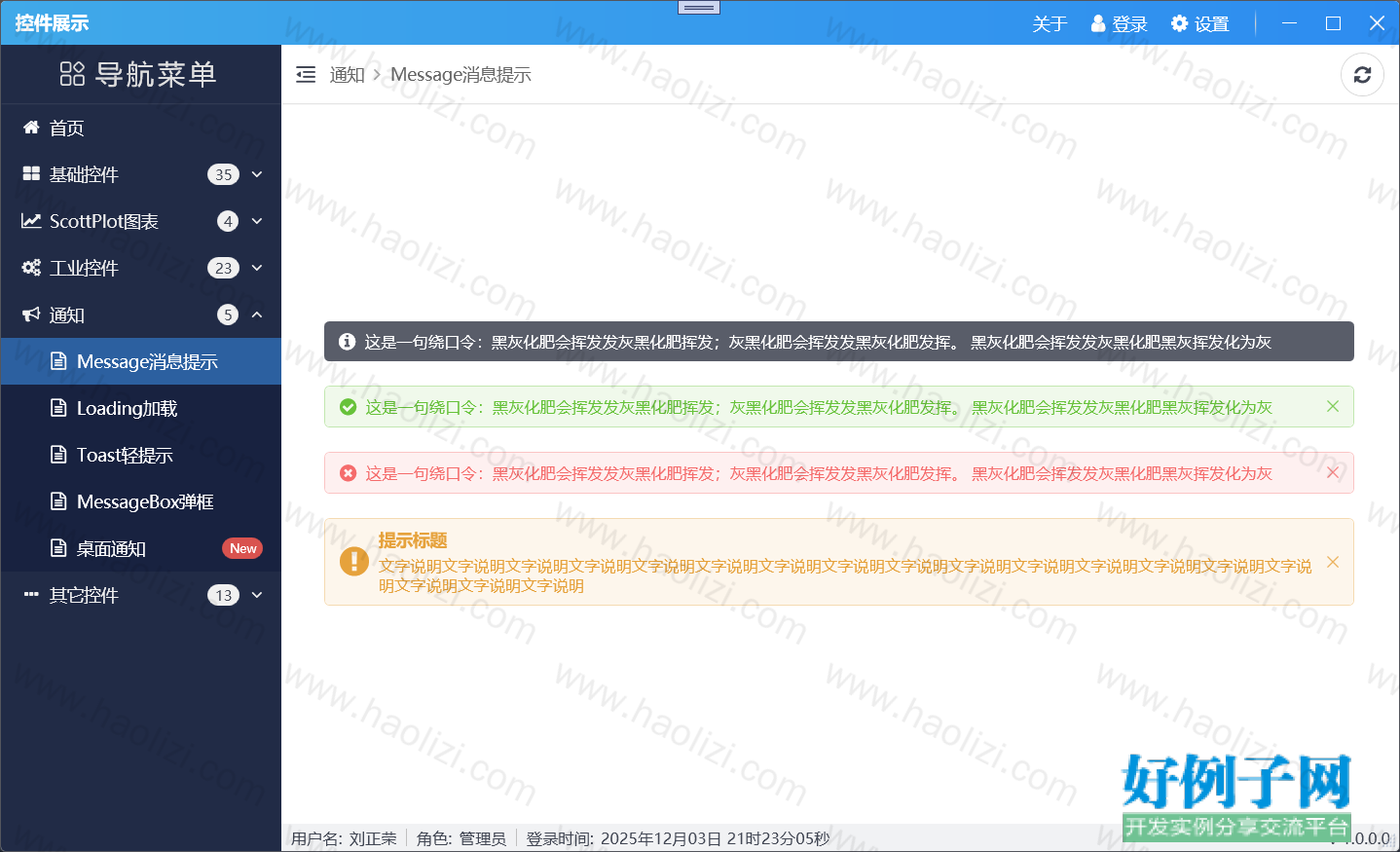The image size is (1400, 852).
Task: Click the 关于 button in title bar
Action: point(1050,23)
